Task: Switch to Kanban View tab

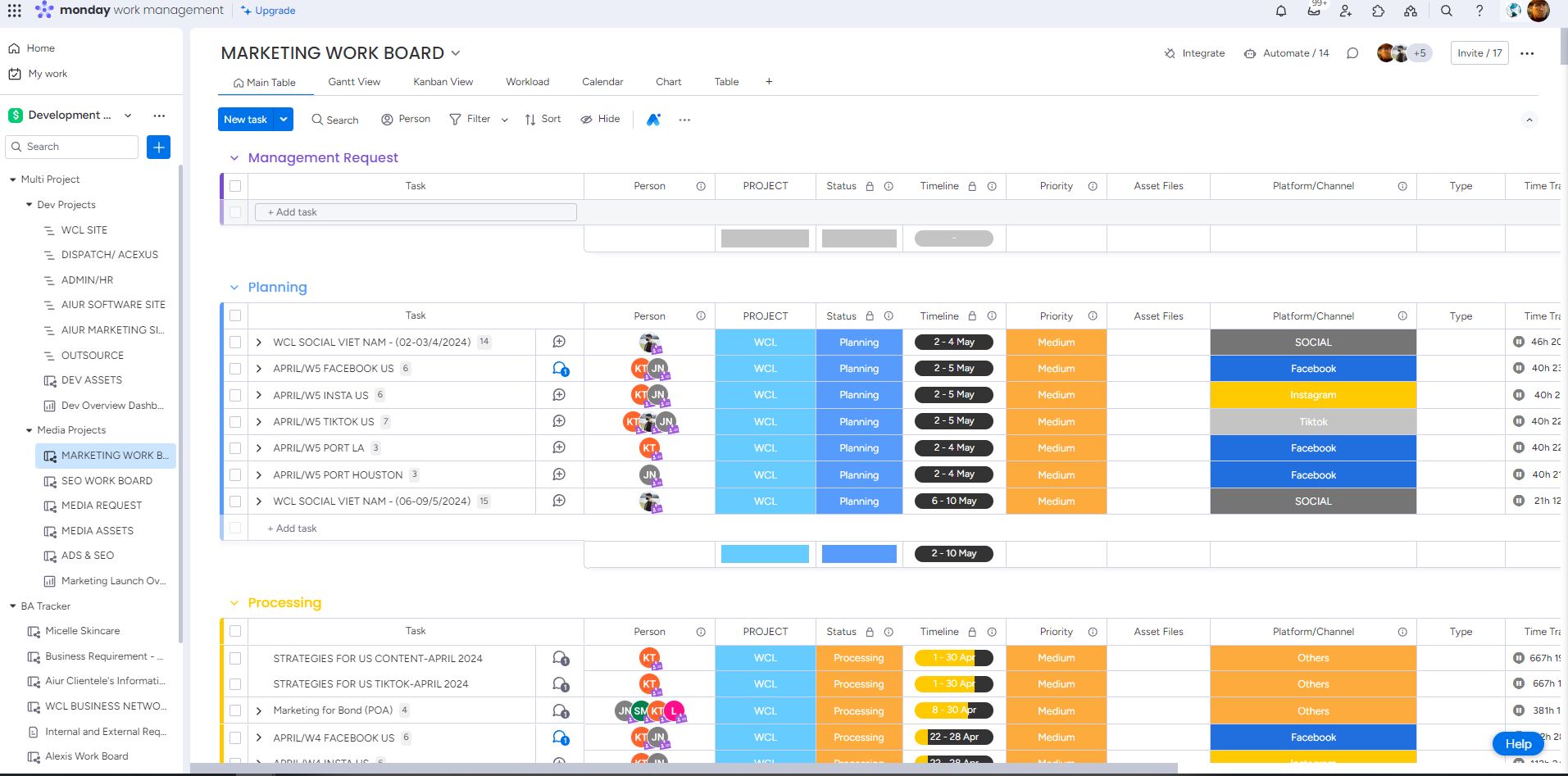Action: [443, 82]
